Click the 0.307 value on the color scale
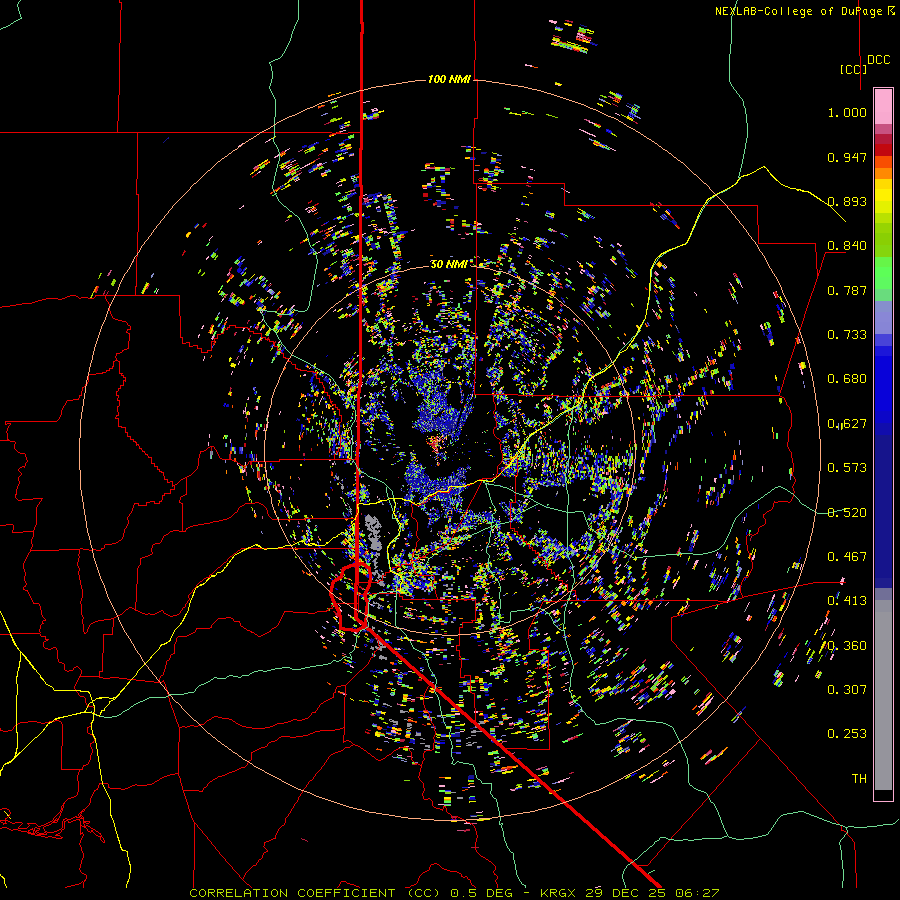The height and width of the screenshot is (900, 900). pyautogui.click(x=847, y=690)
